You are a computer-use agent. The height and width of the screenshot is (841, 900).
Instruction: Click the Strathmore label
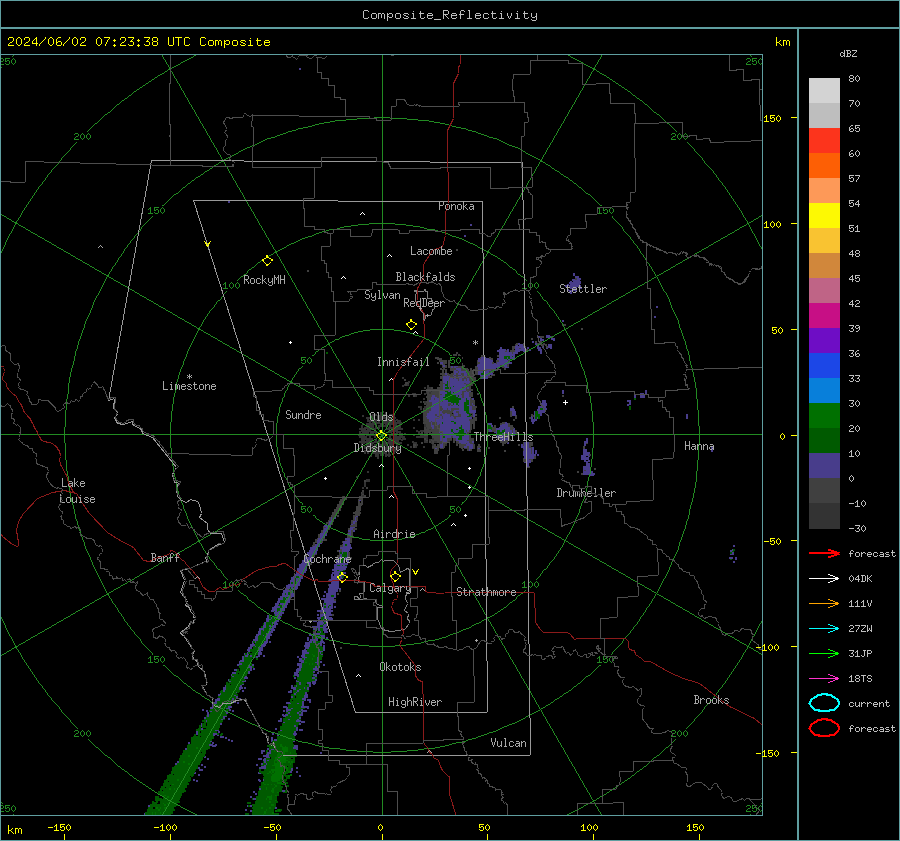(x=486, y=592)
